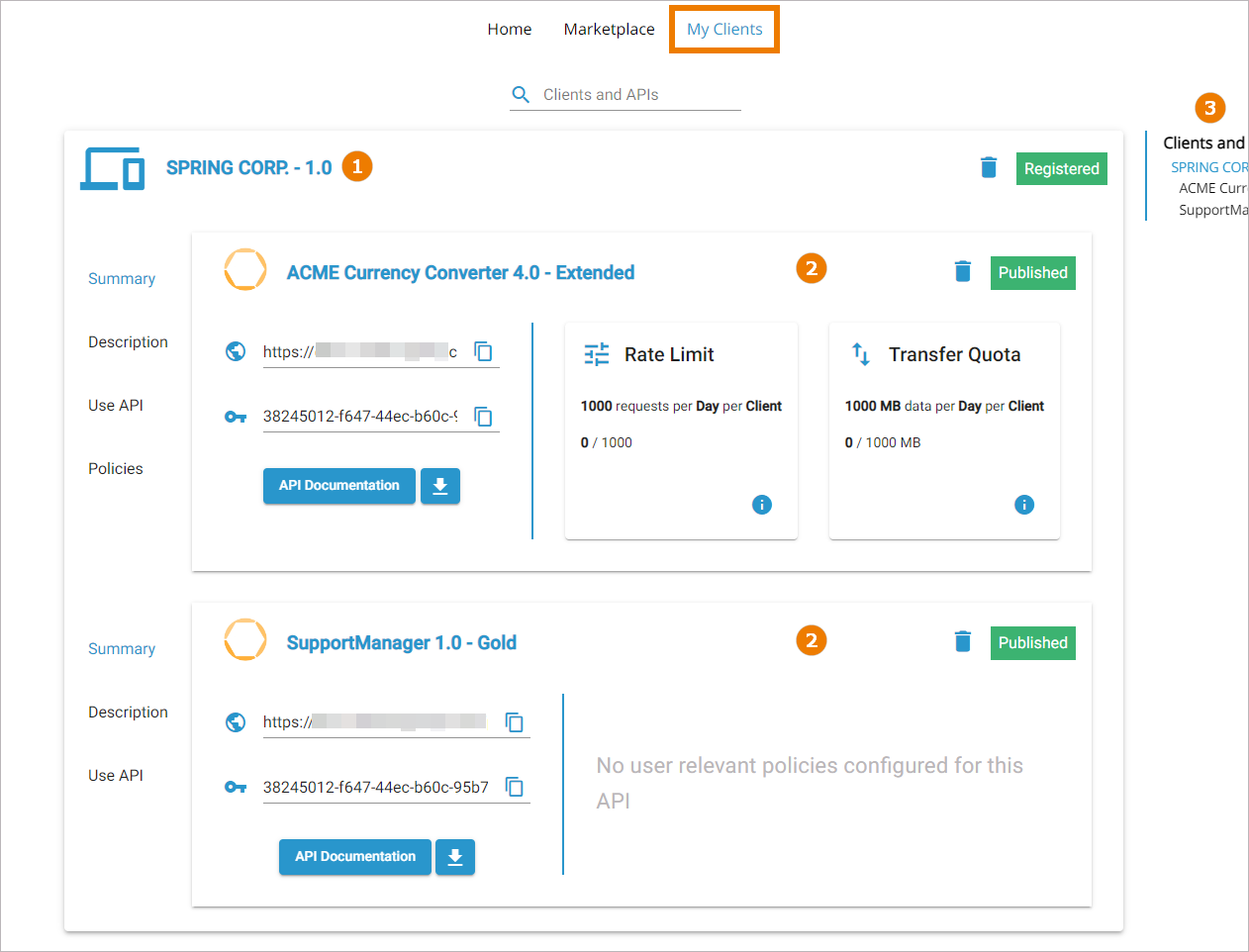Open the SPRING CORP. - 1.0 client title

pyautogui.click(x=248, y=167)
